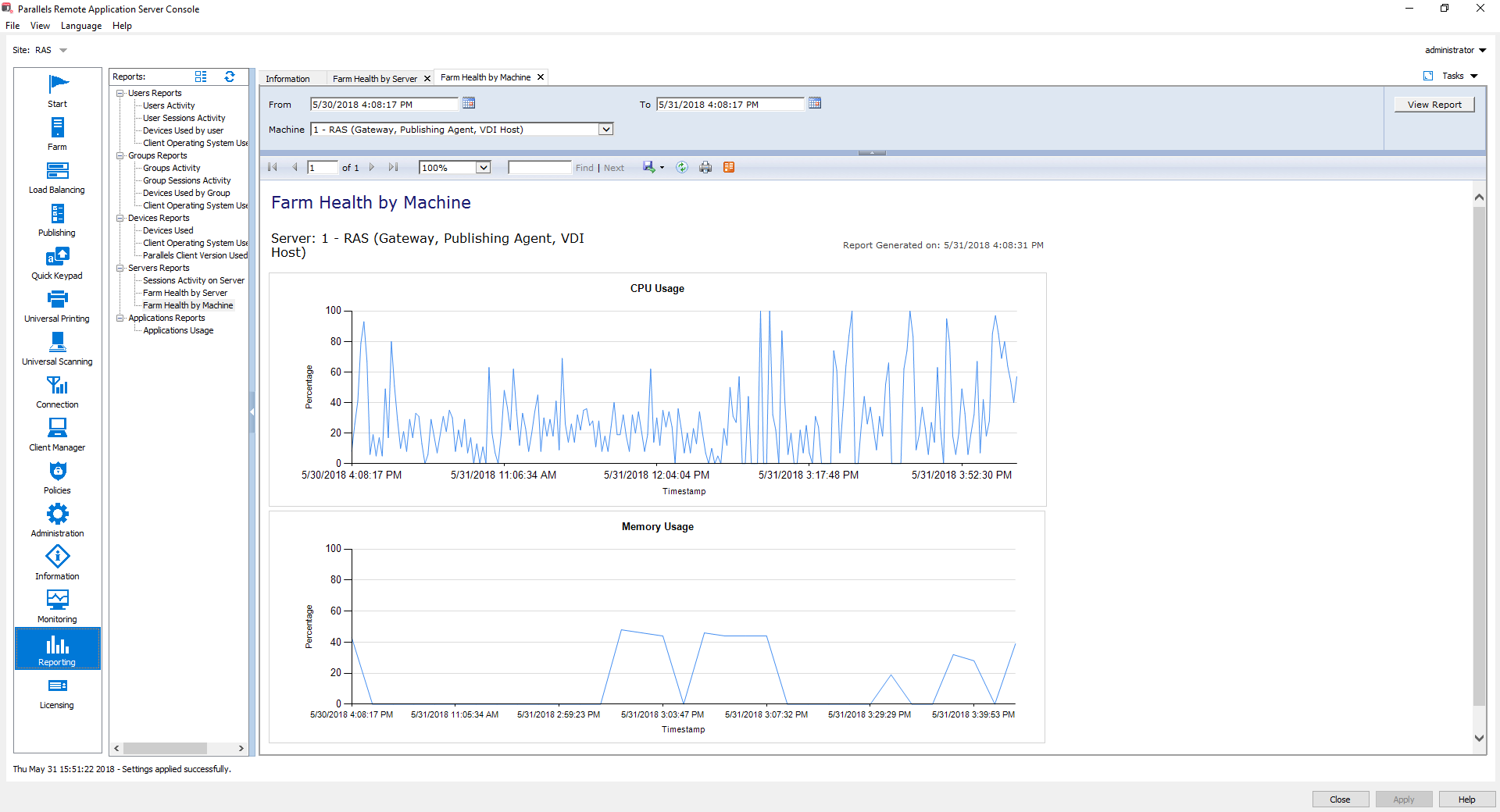Click the reports tree horizontal scrollbar right arrow
This screenshot has width=1500, height=812.
(x=241, y=748)
